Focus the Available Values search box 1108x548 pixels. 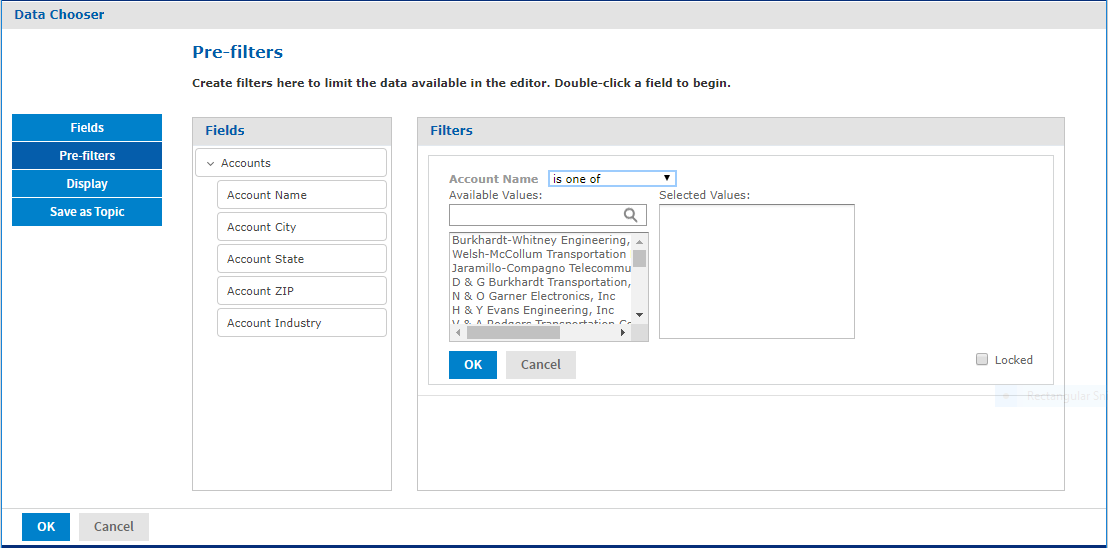click(548, 215)
